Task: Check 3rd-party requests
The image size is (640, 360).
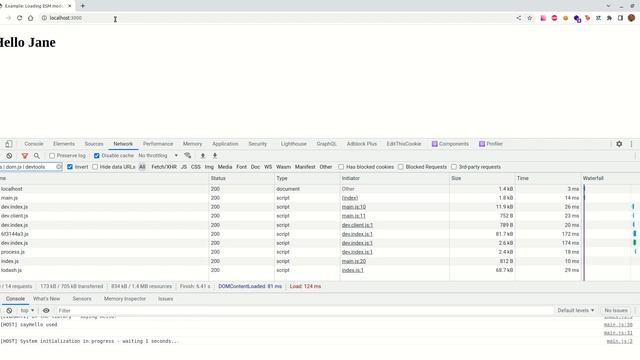Action: (454, 167)
